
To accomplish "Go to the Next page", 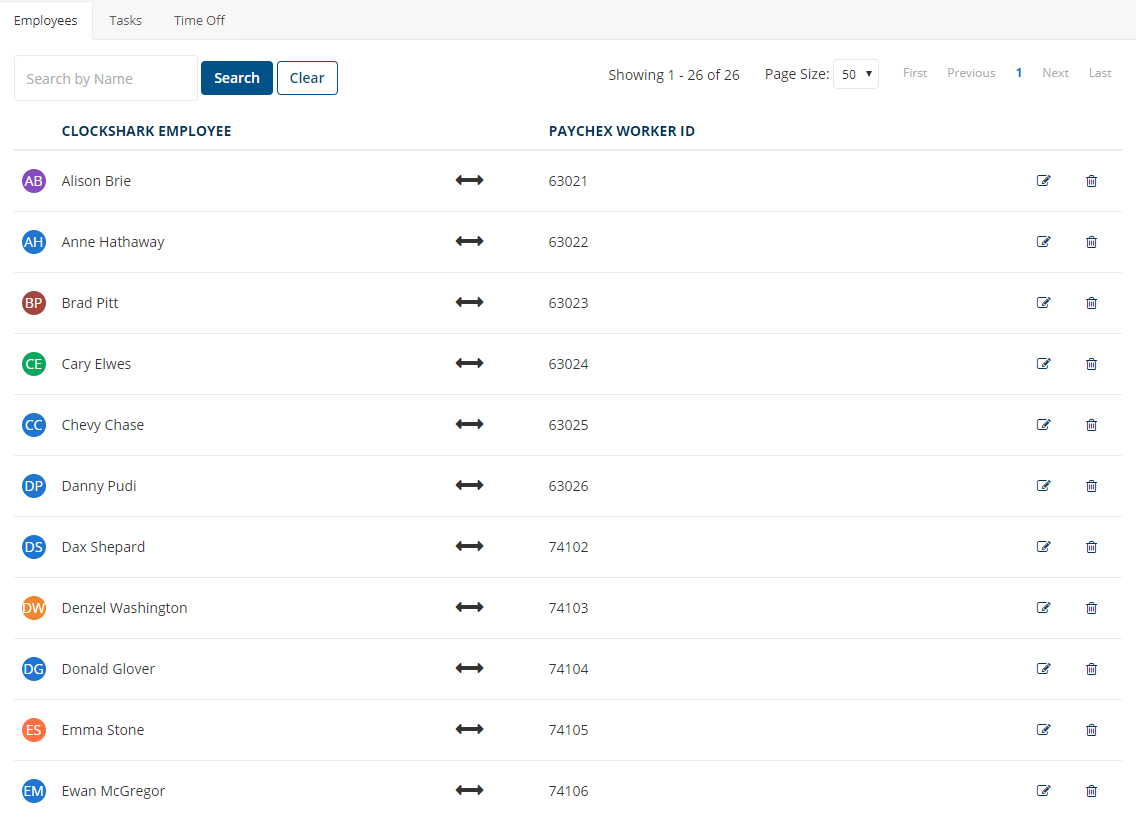I will point(1056,72).
